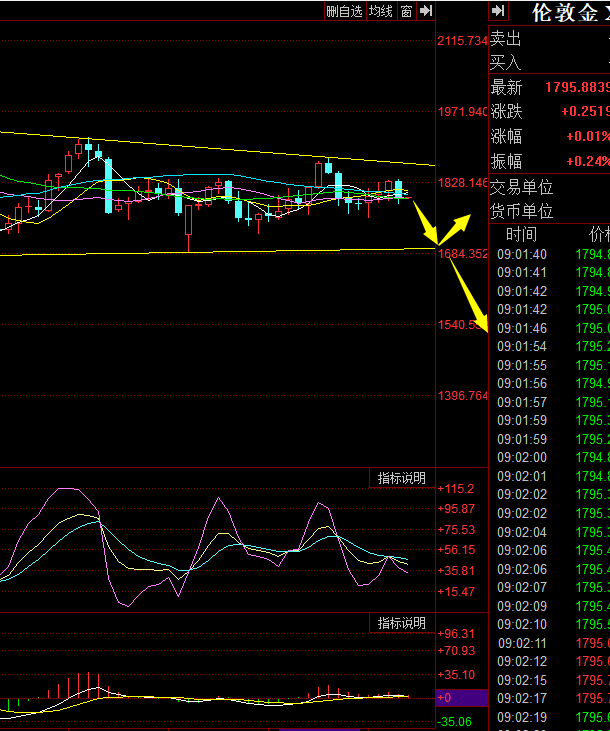Select the 09:02:07 tick row
Image resolution: width=610 pixels, height=731 pixels.
pyautogui.click(x=550, y=587)
